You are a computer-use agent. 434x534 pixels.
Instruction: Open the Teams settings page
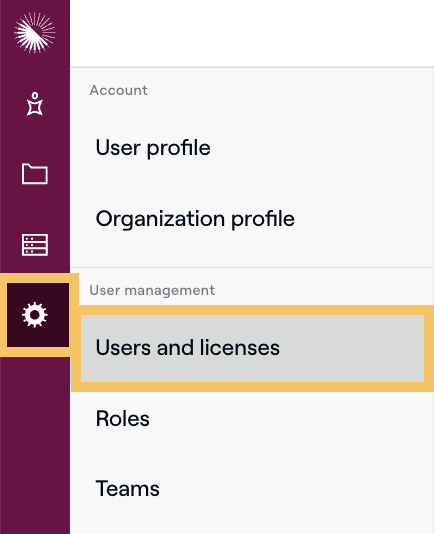coord(128,489)
